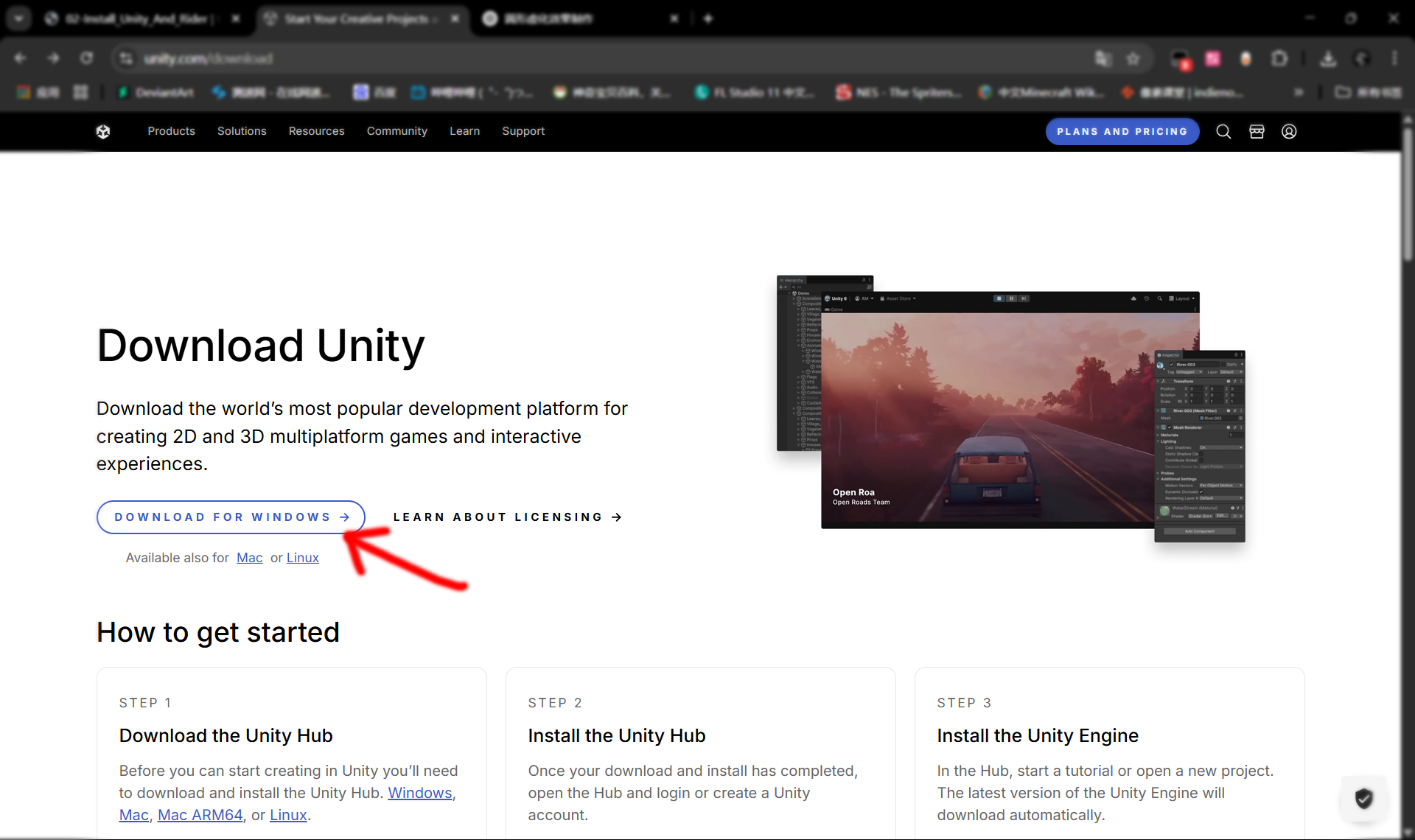Screen dimensions: 1415x840
Task: Close the Install_Unity_And_Rider tab
Action: click(x=236, y=18)
